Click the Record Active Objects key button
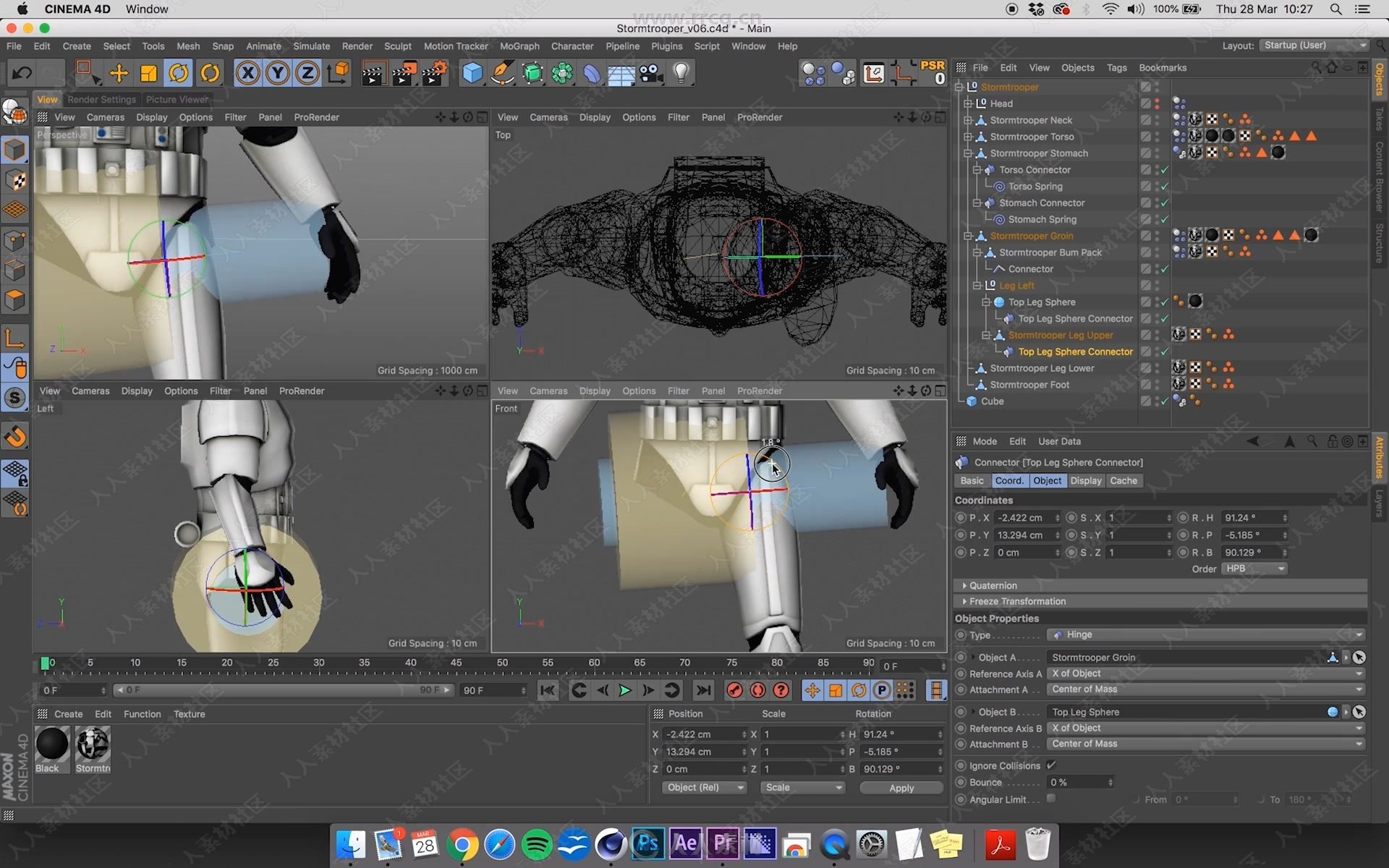Image resolution: width=1389 pixels, height=868 pixels. pos(734,690)
